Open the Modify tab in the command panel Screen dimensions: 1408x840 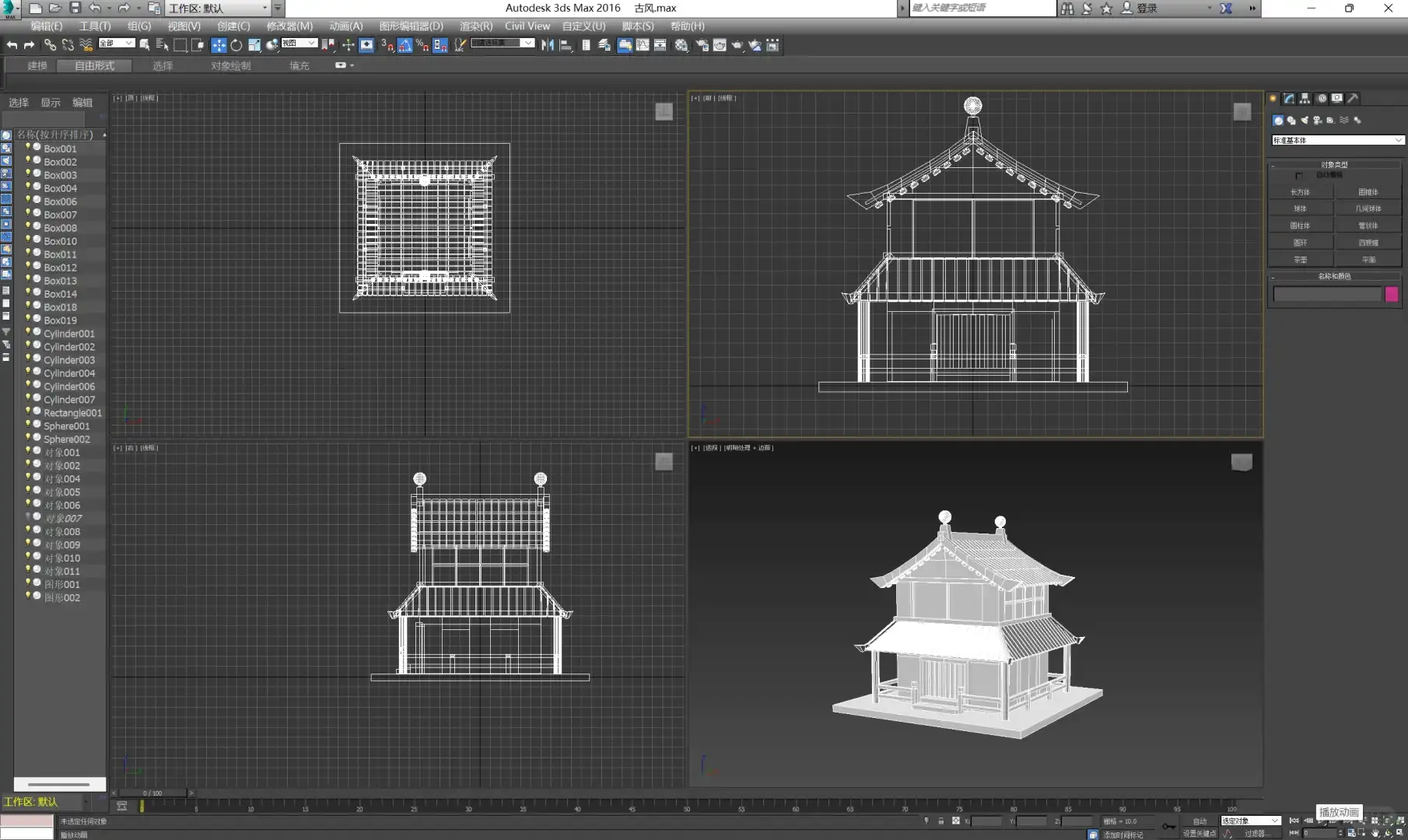(1289, 98)
